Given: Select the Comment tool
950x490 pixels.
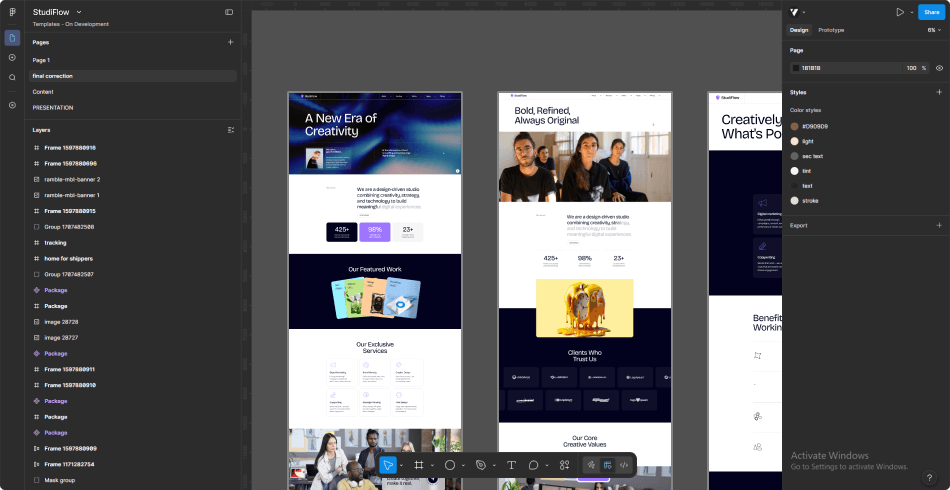Looking at the screenshot, I should [x=534, y=465].
